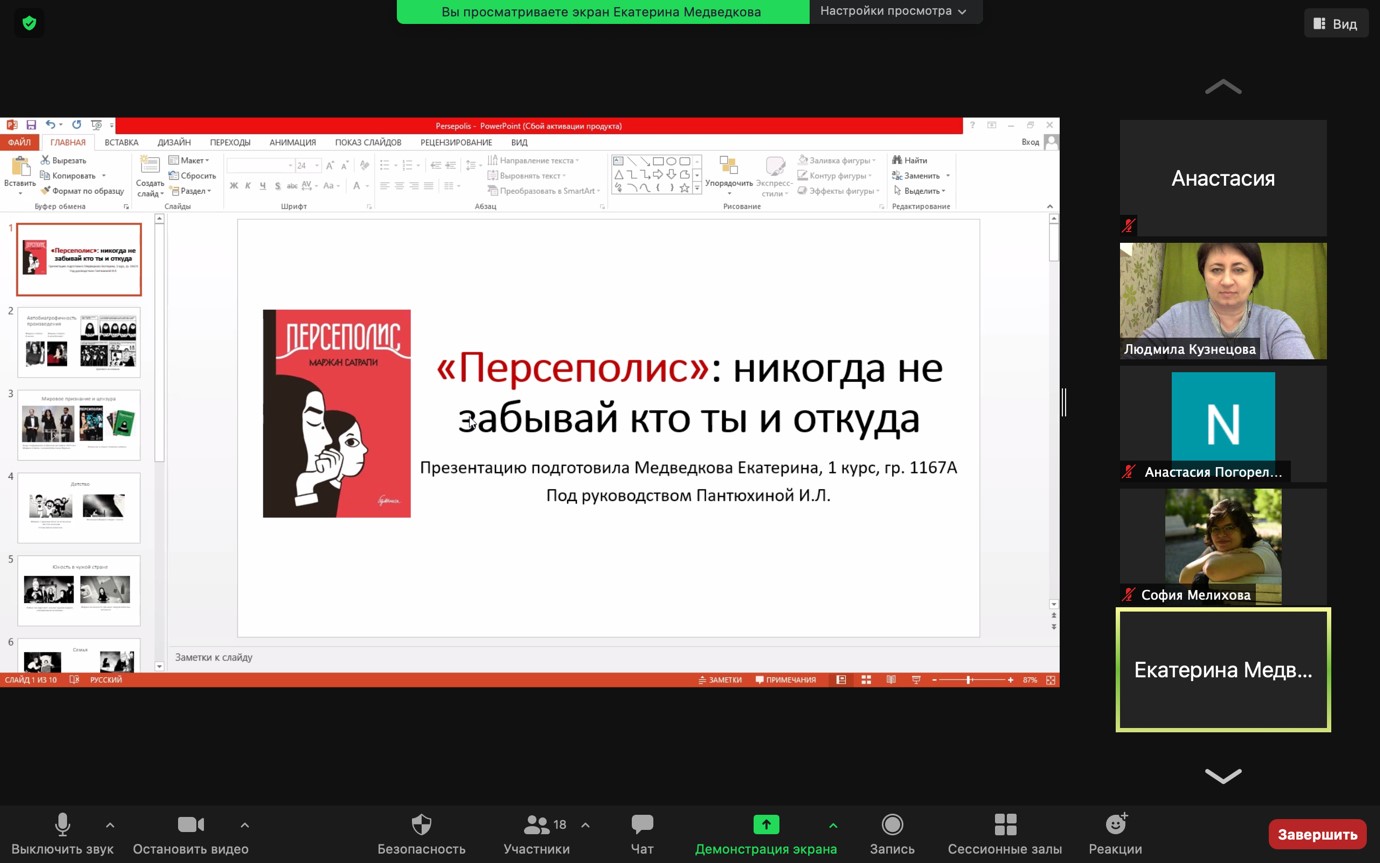Switch to АНИМАЦИЯ ribbon tab
Screen dimensions: 1380x863
tap(293, 142)
